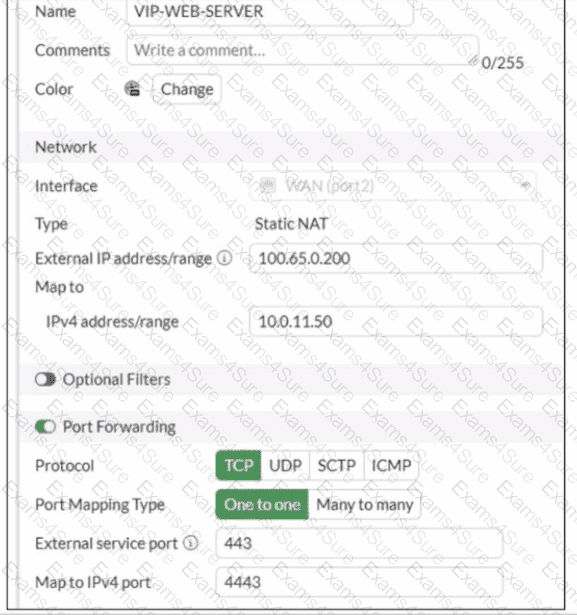Click the Map to IPv4 port field

click(359, 582)
